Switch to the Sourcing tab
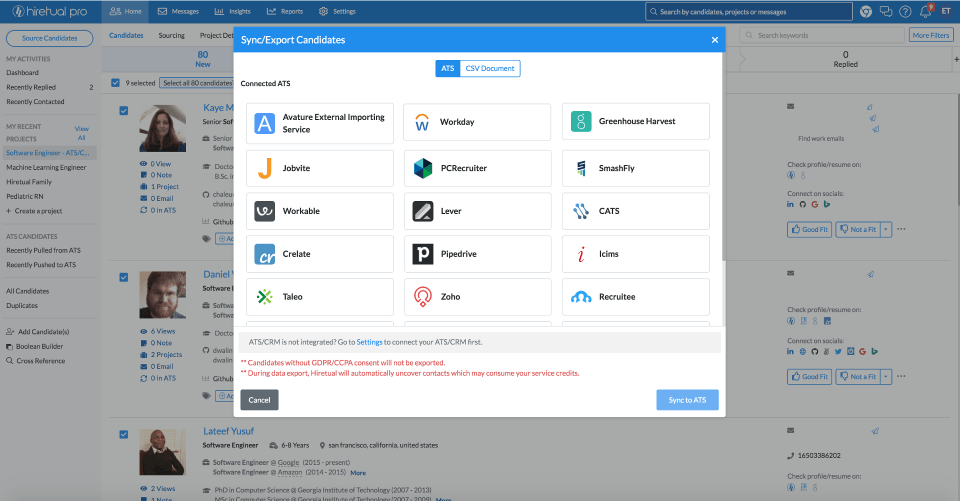960x501 pixels. 171,36
